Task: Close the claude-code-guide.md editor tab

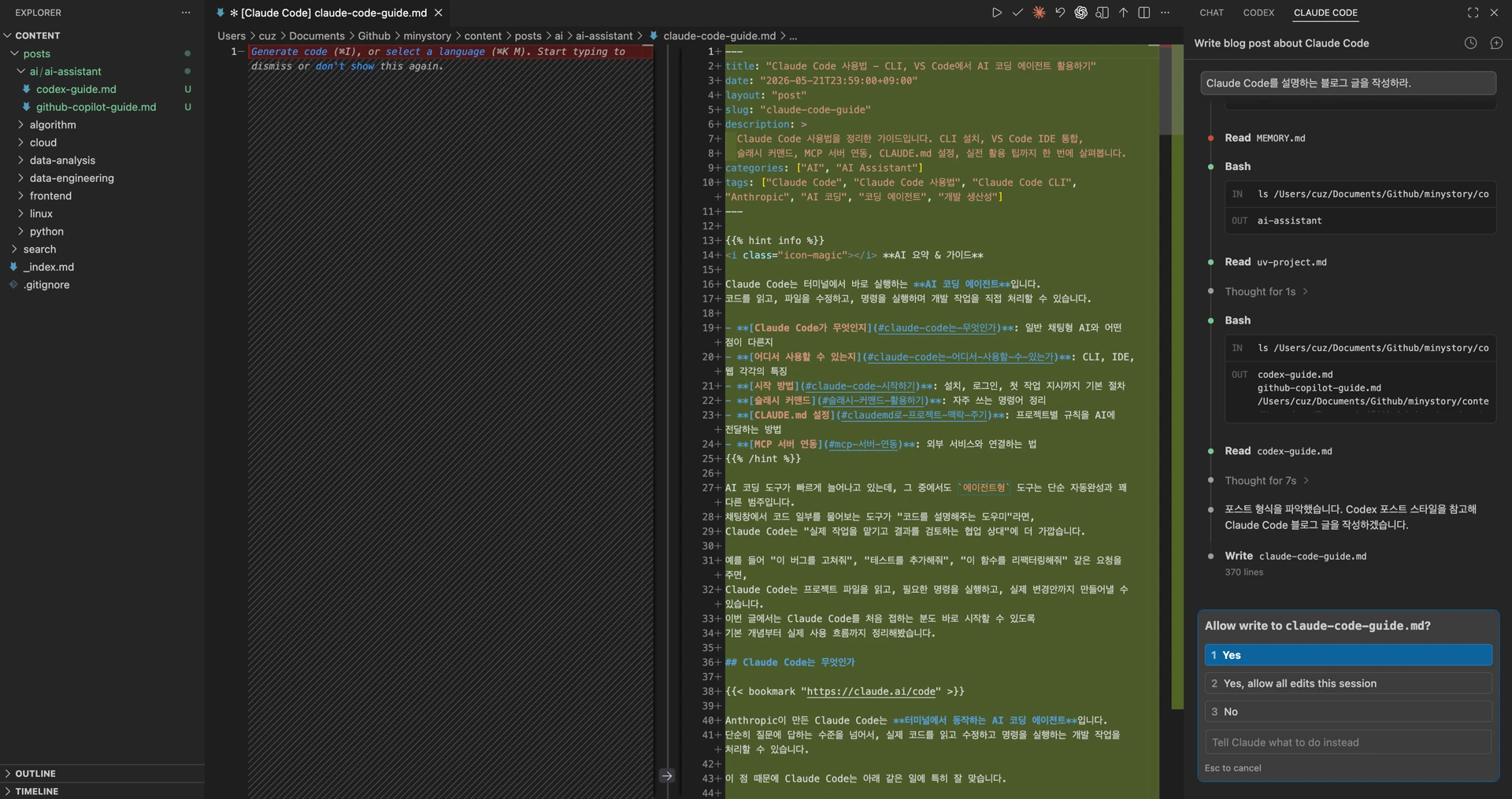Action: pyautogui.click(x=439, y=13)
